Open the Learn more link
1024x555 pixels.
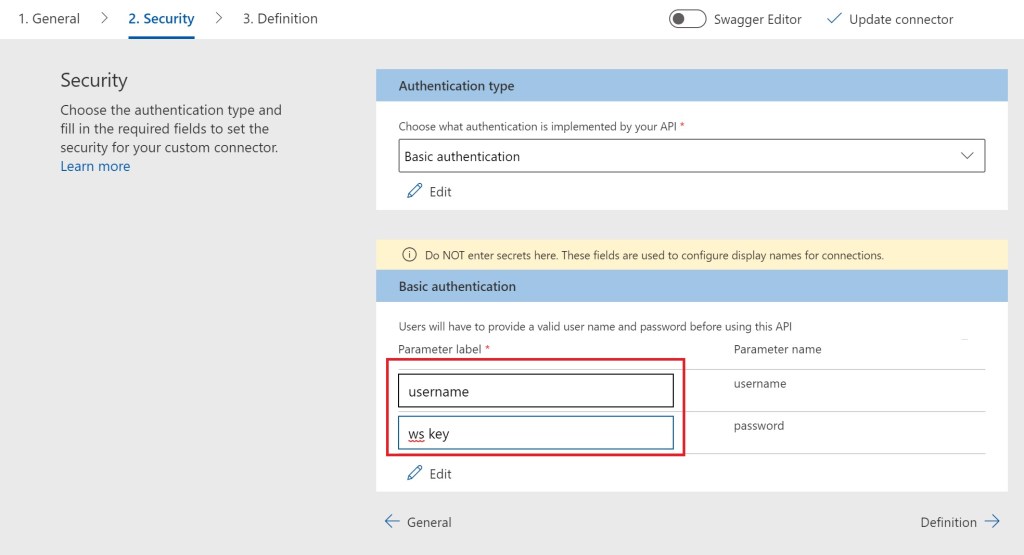coord(95,166)
